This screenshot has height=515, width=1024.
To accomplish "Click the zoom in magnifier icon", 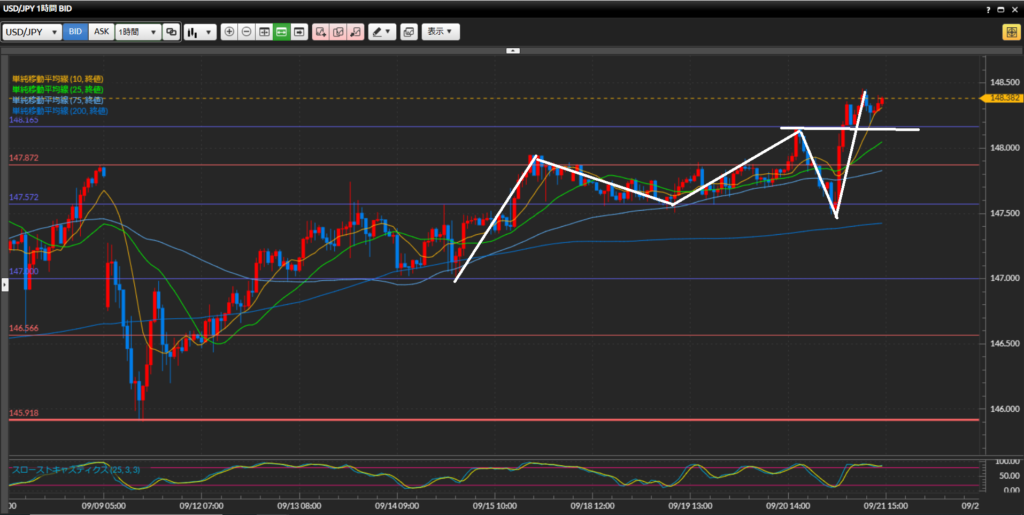I will click(230, 32).
